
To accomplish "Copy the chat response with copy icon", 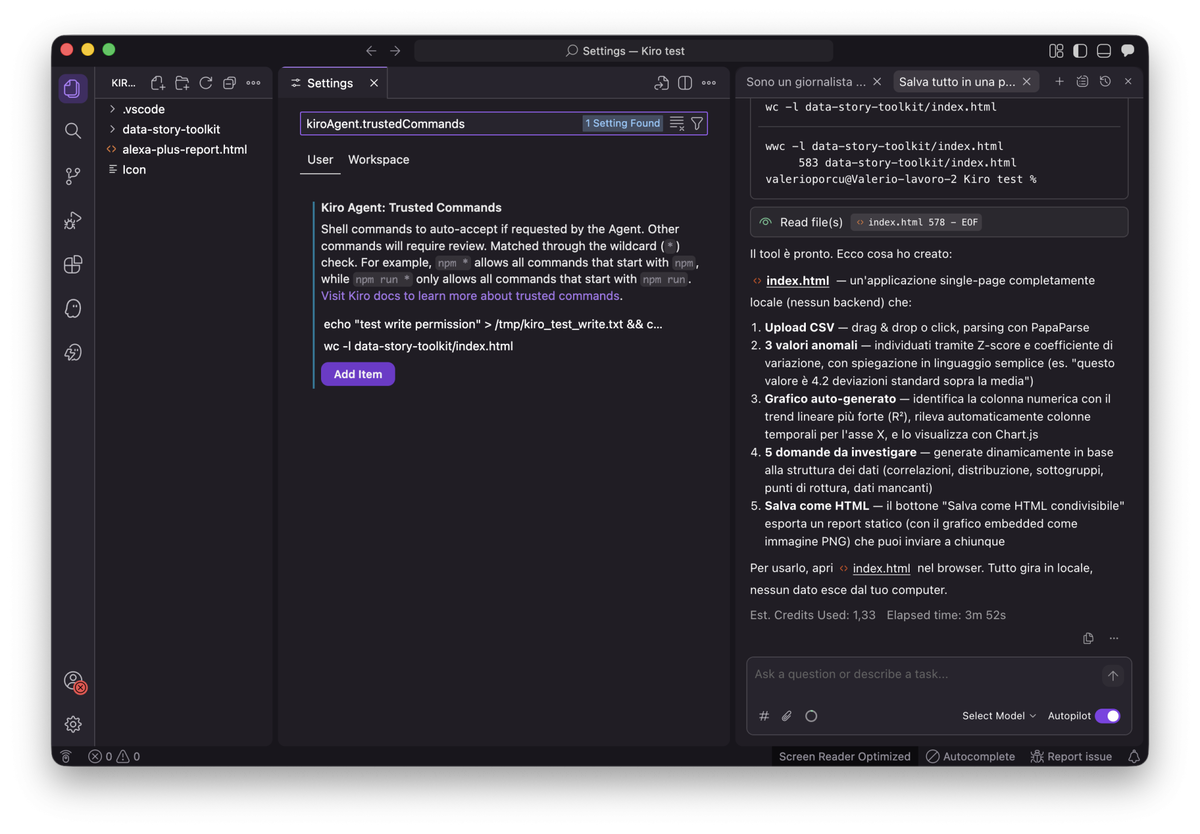I will [x=1088, y=638].
